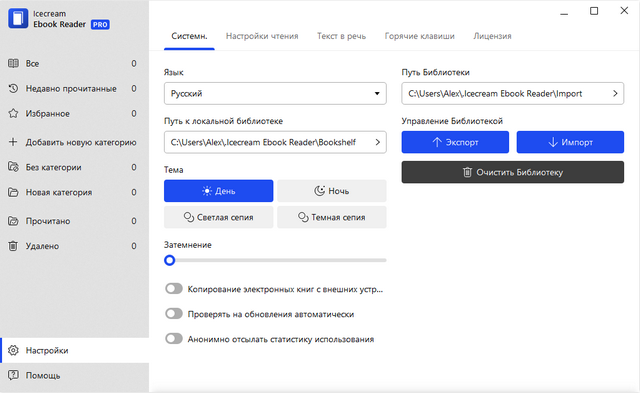The height and width of the screenshot is (393, 640).
Task: Open the Язык dropdown showing Русский
Action: click(x=275, y=93)
